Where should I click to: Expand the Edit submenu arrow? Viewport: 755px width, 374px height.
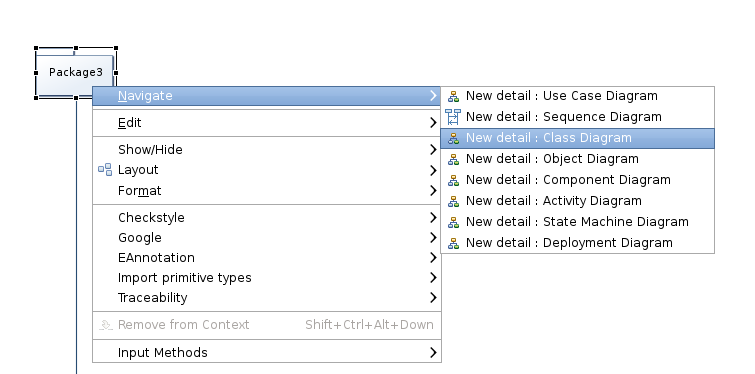click(433, 123)
